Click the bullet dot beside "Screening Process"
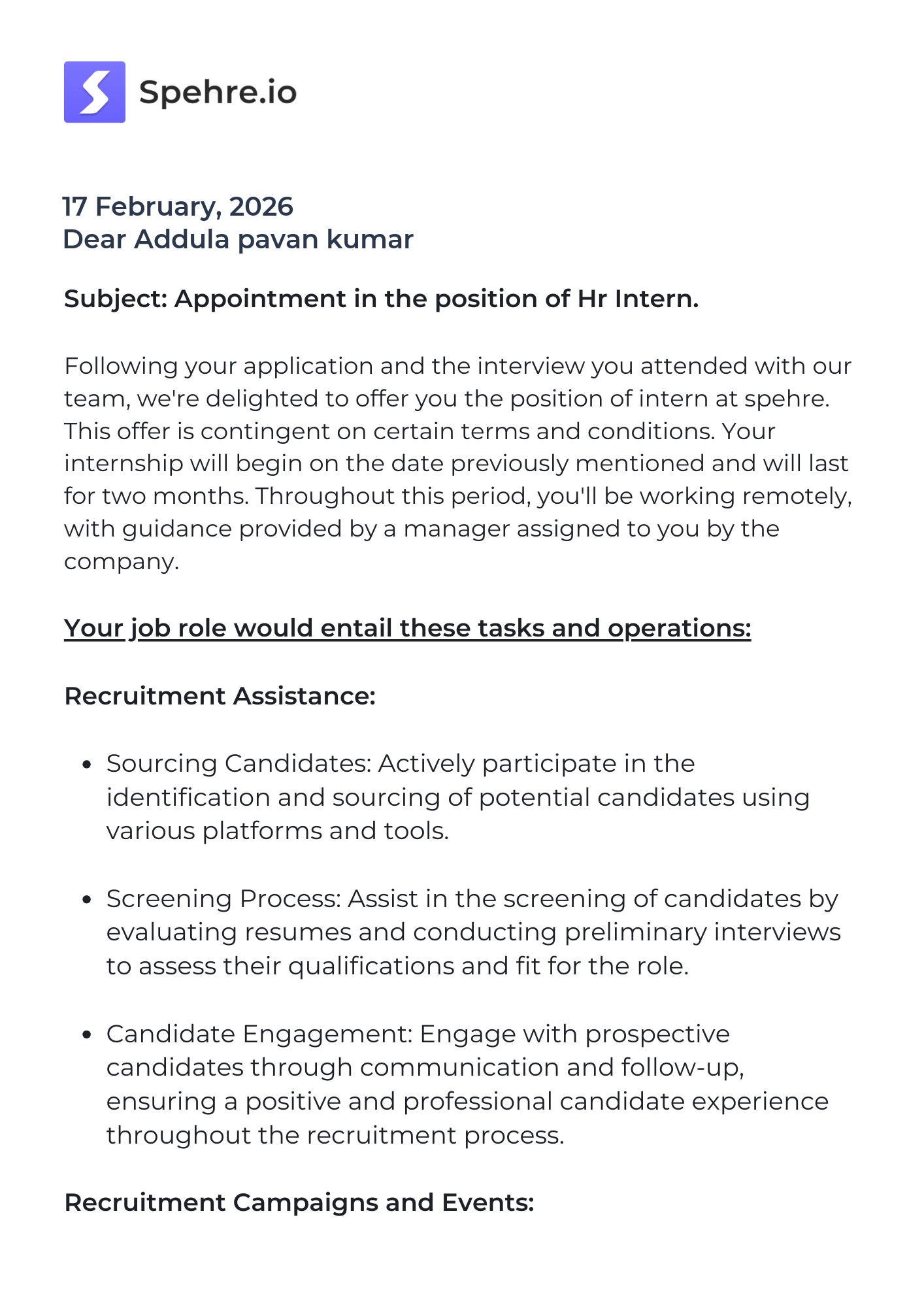924x1307 pixels. [x=87, y=900]
